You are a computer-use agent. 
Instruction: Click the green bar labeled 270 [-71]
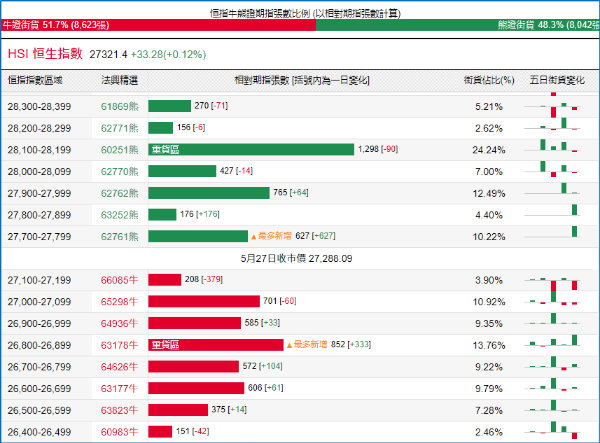[170, 106]
